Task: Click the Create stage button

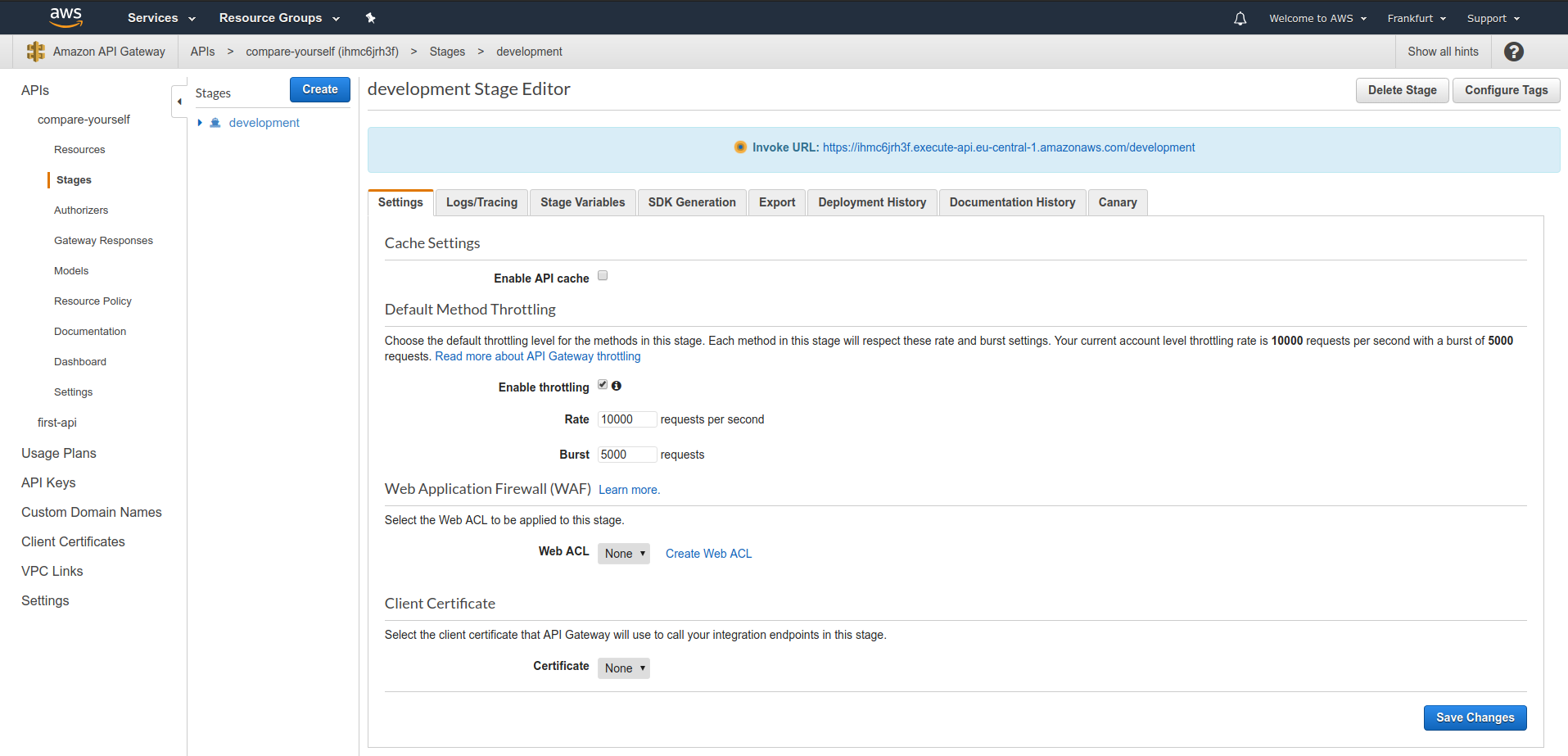Action: 320,89
